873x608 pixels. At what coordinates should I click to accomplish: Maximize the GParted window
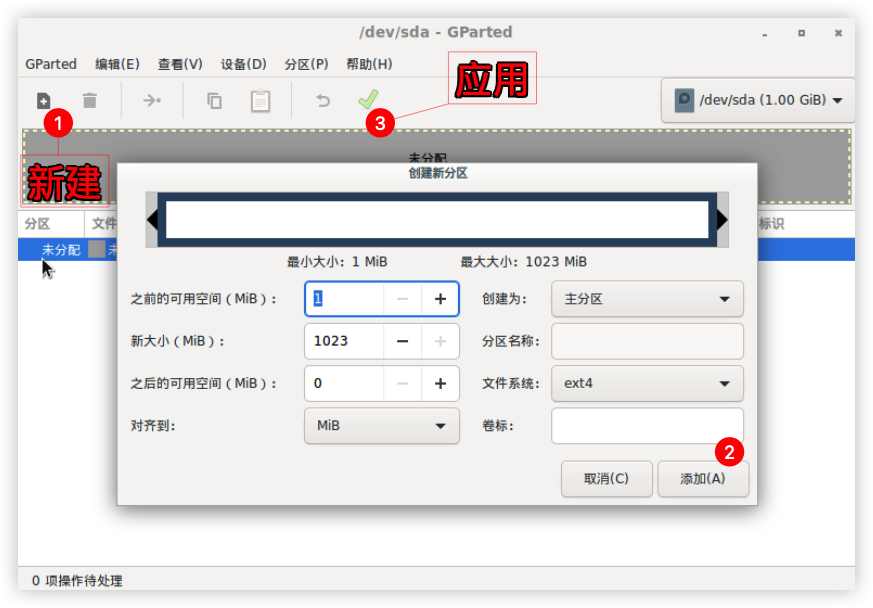801,33
